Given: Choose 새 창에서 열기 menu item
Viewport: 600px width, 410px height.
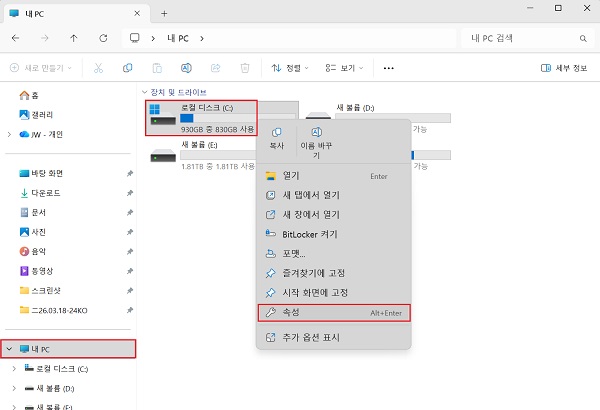Looking at the screenshot, I should [x=334, y=214].
